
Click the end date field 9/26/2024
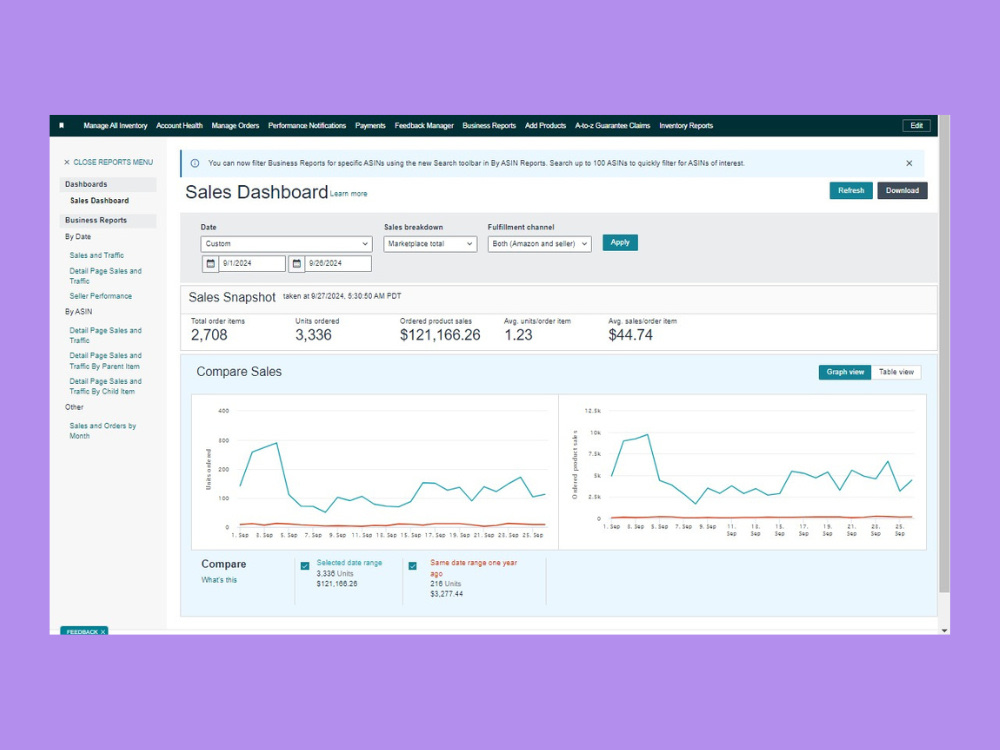coord(338,263)
